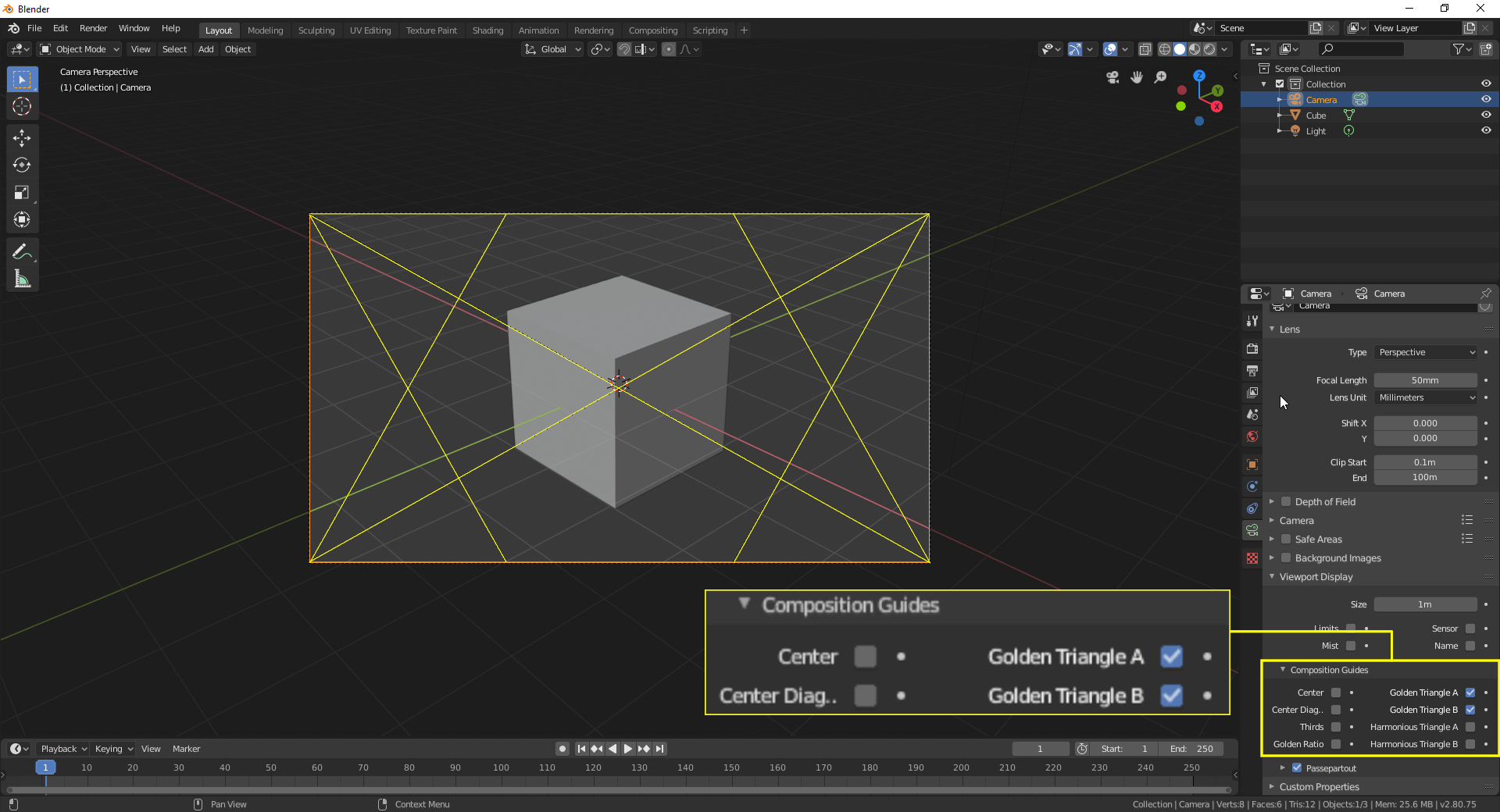Screen dimensions: 1500x812
Task: Switch to the Compositing workspace tab
Action: pyautogui.click(x=653, y=30)
